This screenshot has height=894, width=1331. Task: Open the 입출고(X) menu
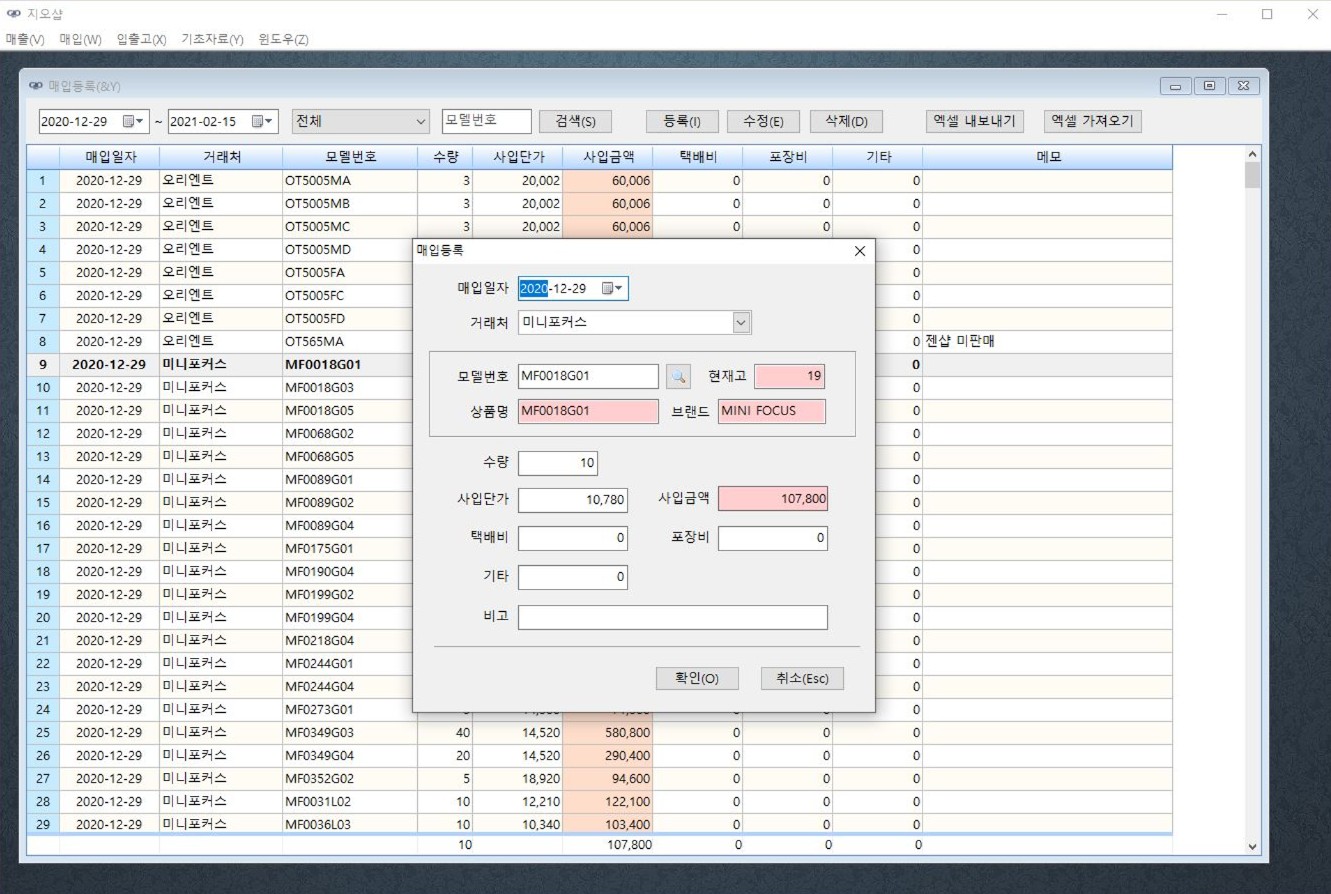click(x=141, y=39)
